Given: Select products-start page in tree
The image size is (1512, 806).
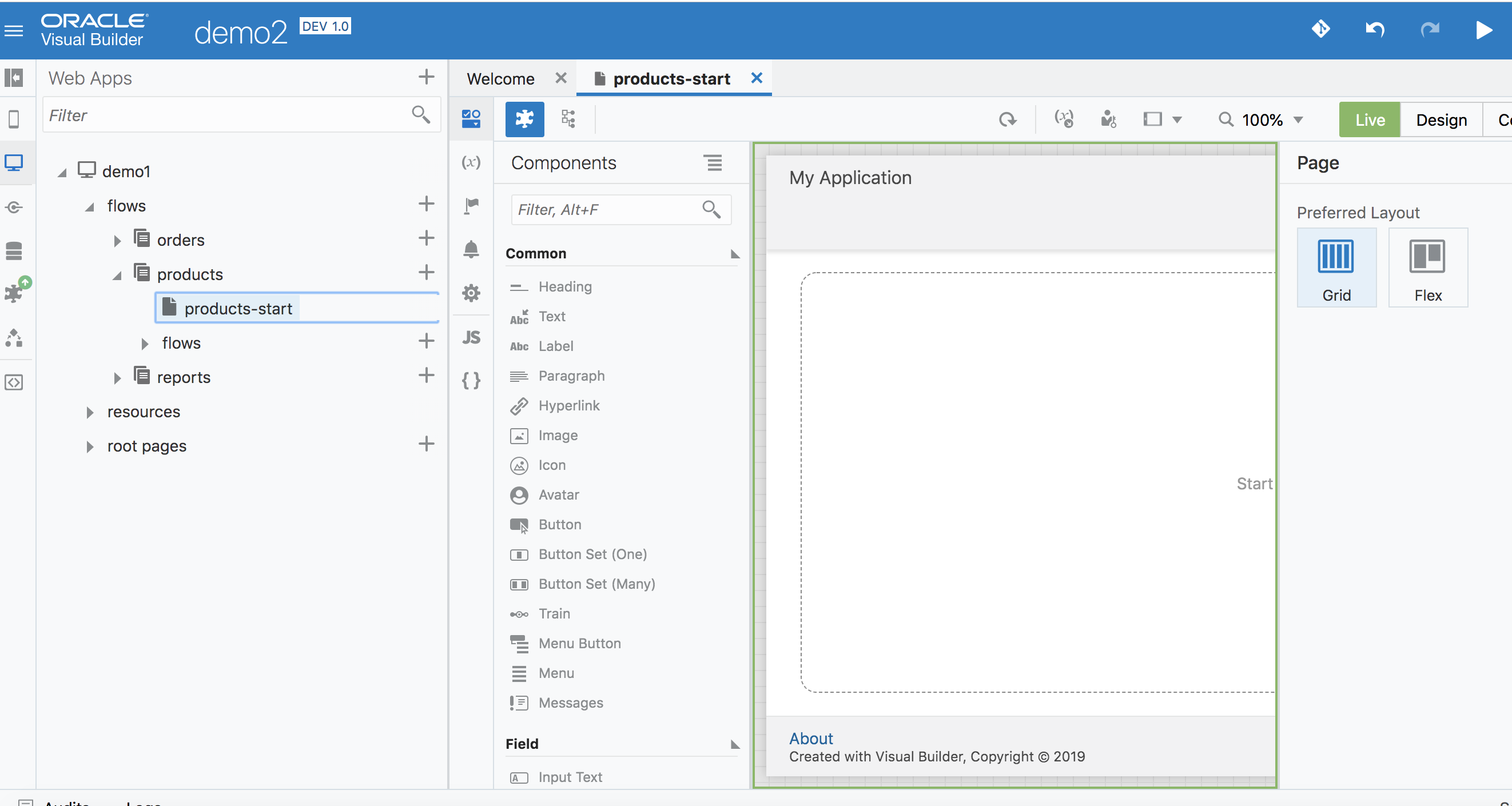Looking at the screenshot, I should 238,309.
